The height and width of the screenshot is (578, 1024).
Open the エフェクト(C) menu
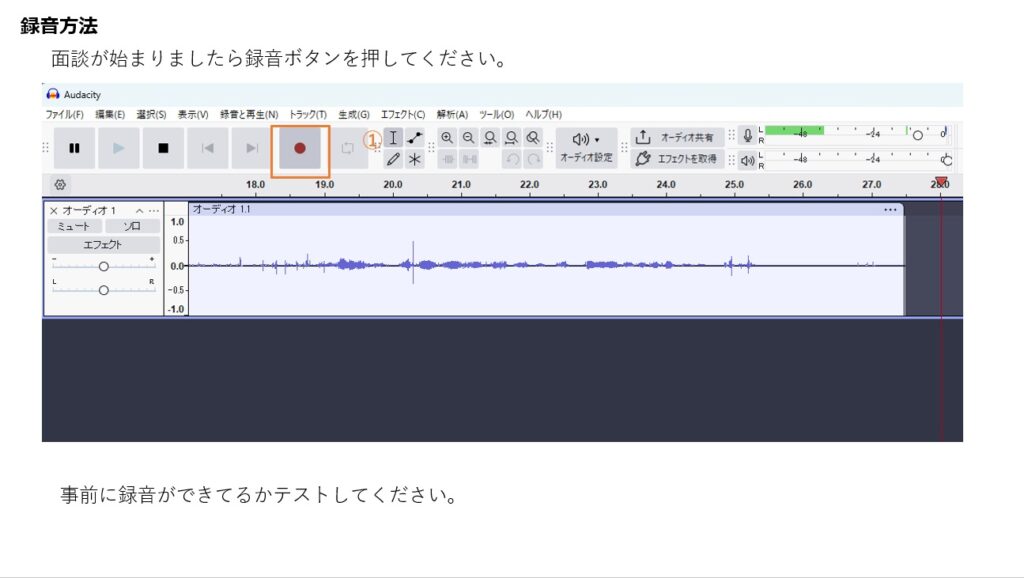click(x=402, y=115)
